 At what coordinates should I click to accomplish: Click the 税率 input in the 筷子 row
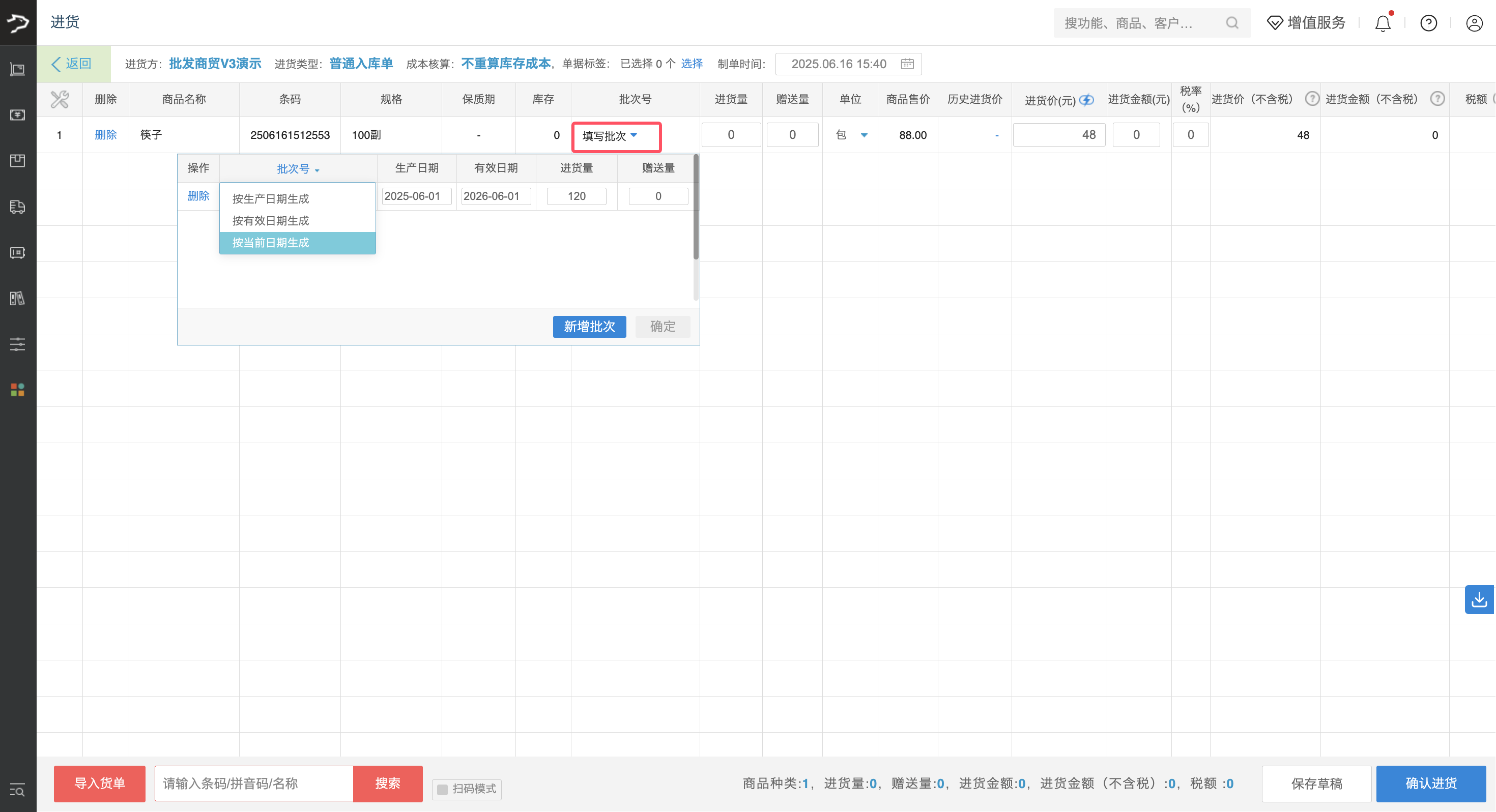click(1190, 135)
